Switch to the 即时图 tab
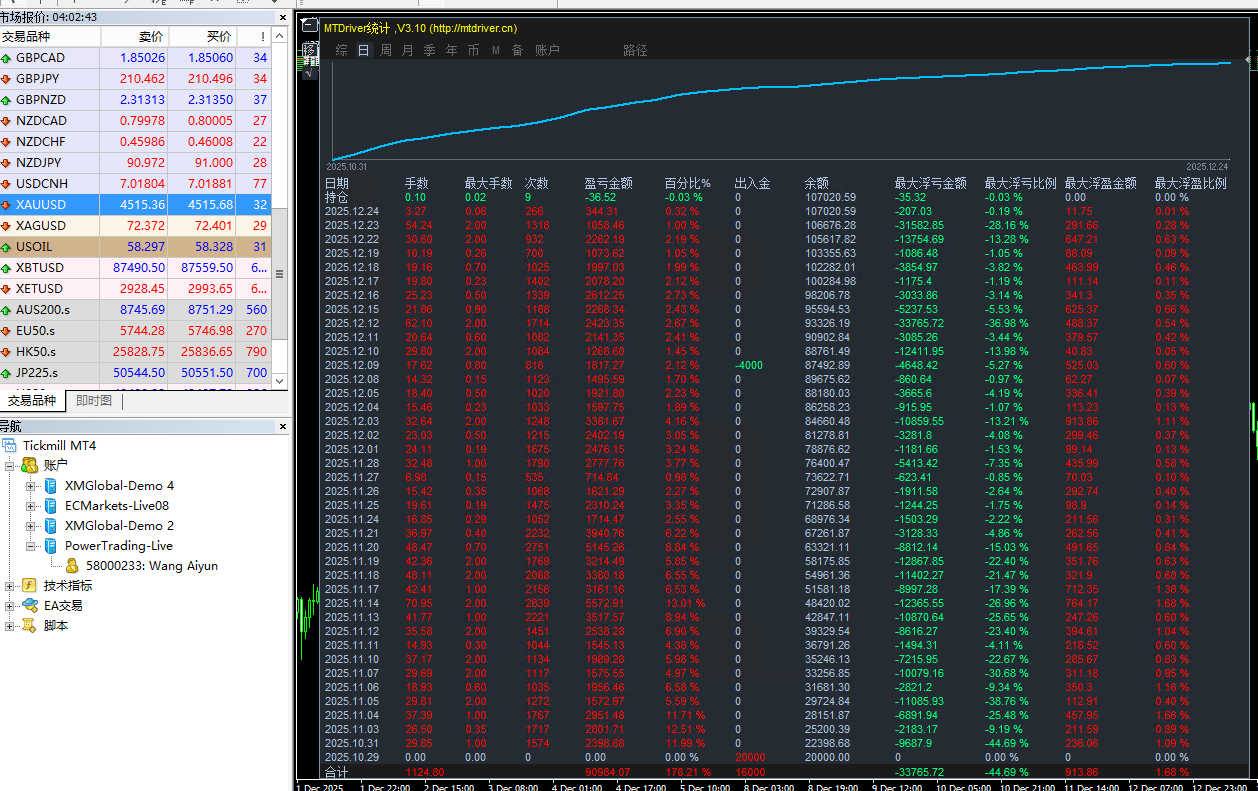Viewport: 1258px width, 791px height. click(94, 401)
